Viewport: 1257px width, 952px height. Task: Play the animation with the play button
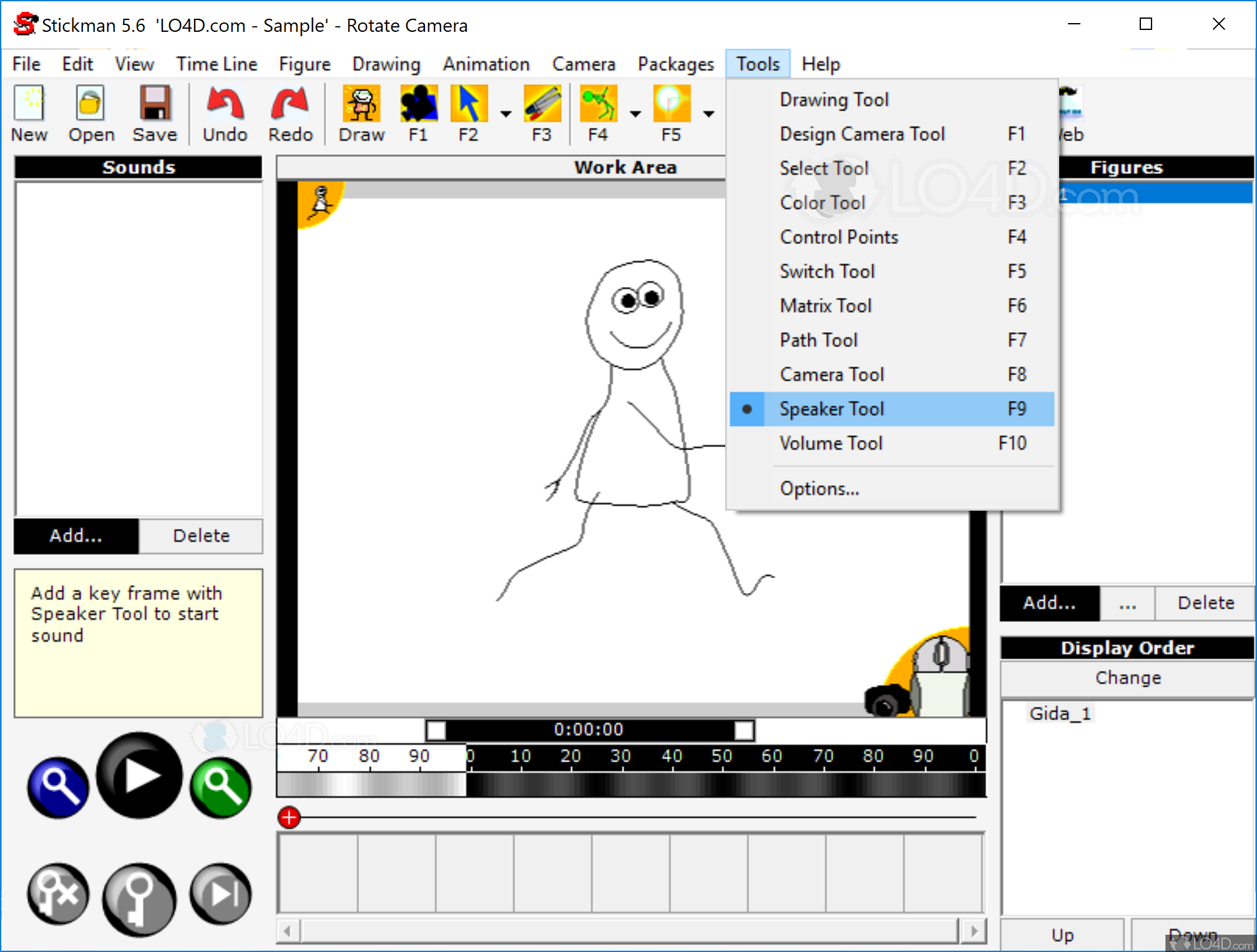point(139,778)
